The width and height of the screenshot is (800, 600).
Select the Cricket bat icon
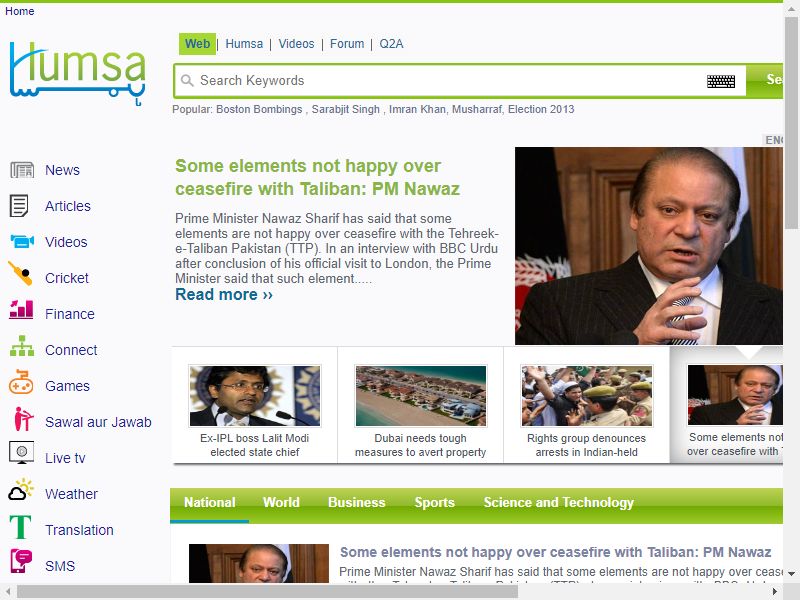click(x=20, y=273)
